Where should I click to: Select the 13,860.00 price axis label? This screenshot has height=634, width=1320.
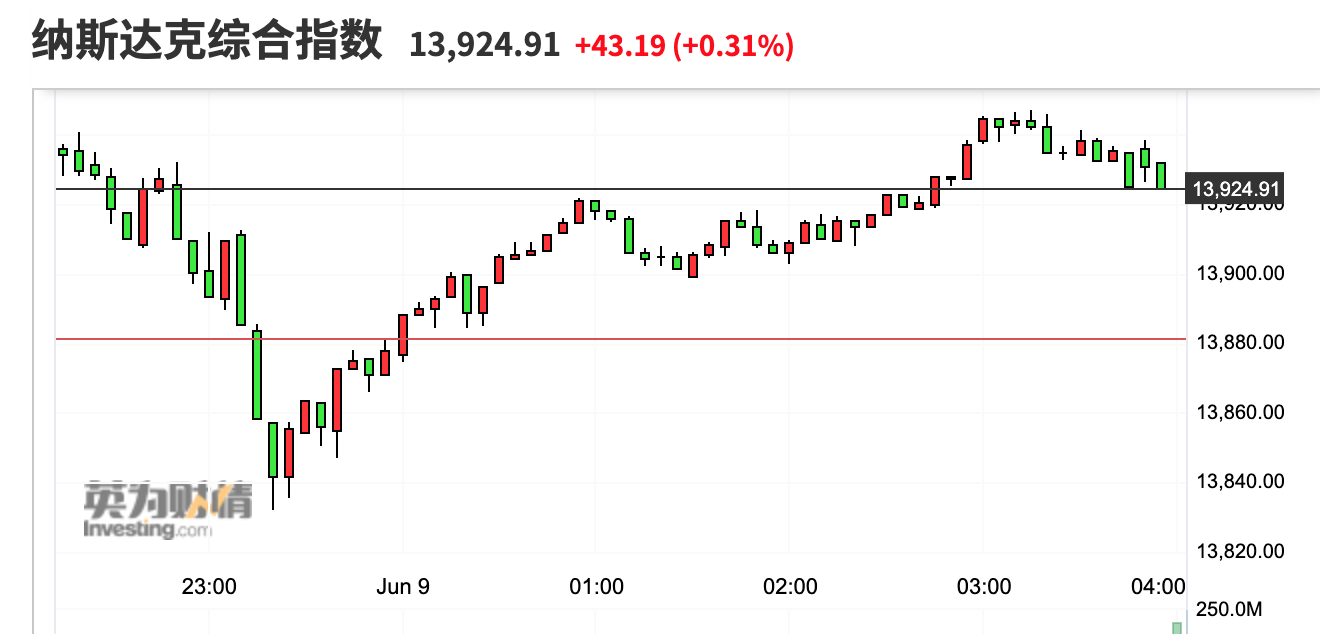pyautogui.click(x=1240, y=412)
